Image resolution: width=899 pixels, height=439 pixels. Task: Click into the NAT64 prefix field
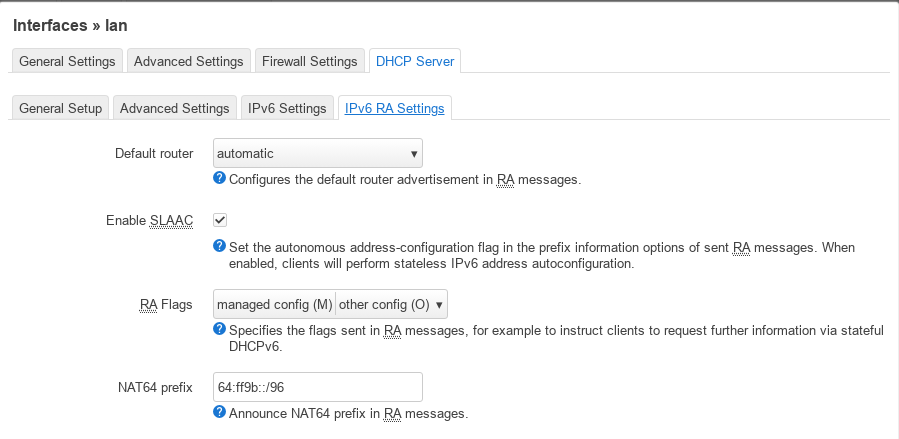tap(318, 387)
